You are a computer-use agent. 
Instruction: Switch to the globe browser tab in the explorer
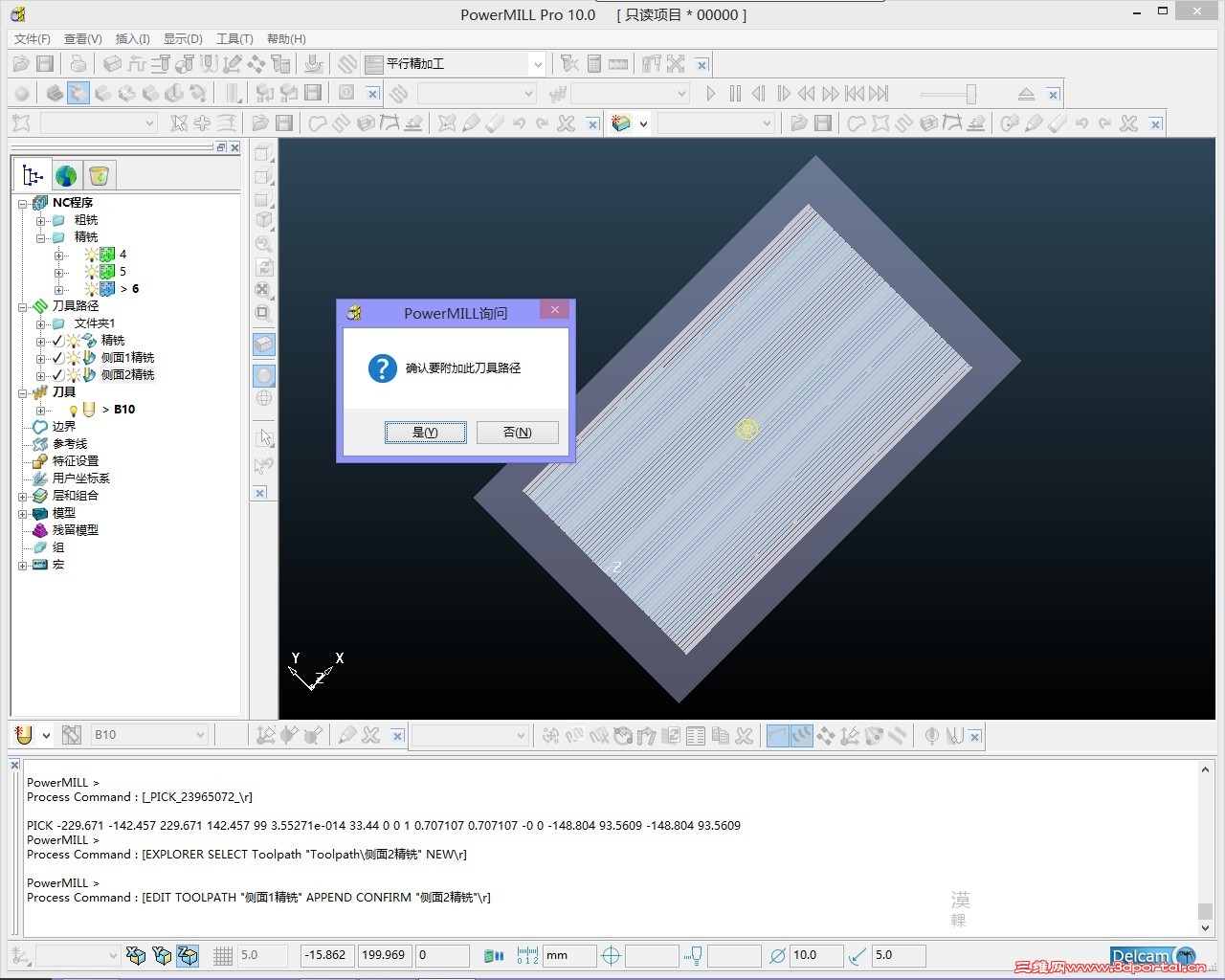click(66, 176)
